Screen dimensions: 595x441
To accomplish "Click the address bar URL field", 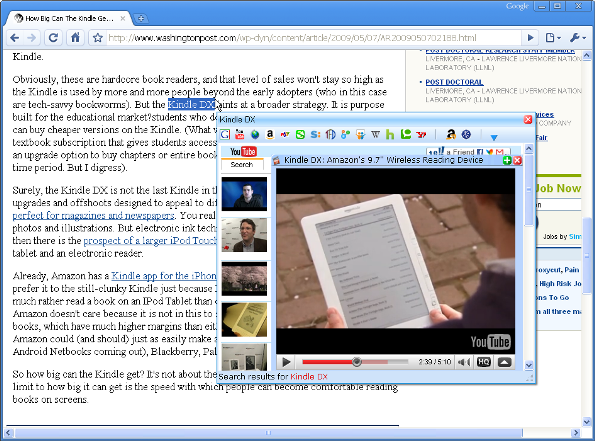I will point(313,38).
